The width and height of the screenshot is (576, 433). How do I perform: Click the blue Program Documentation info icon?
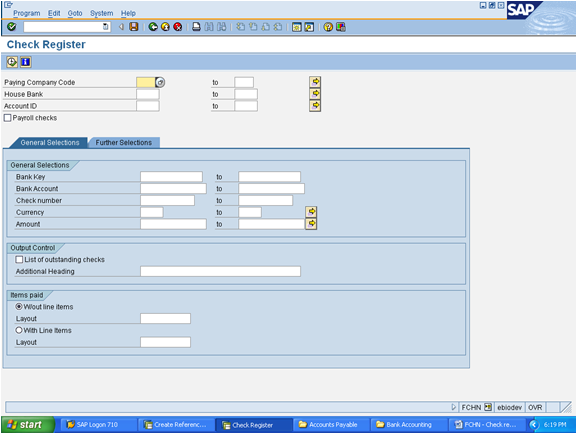click(x=25, y=62)
